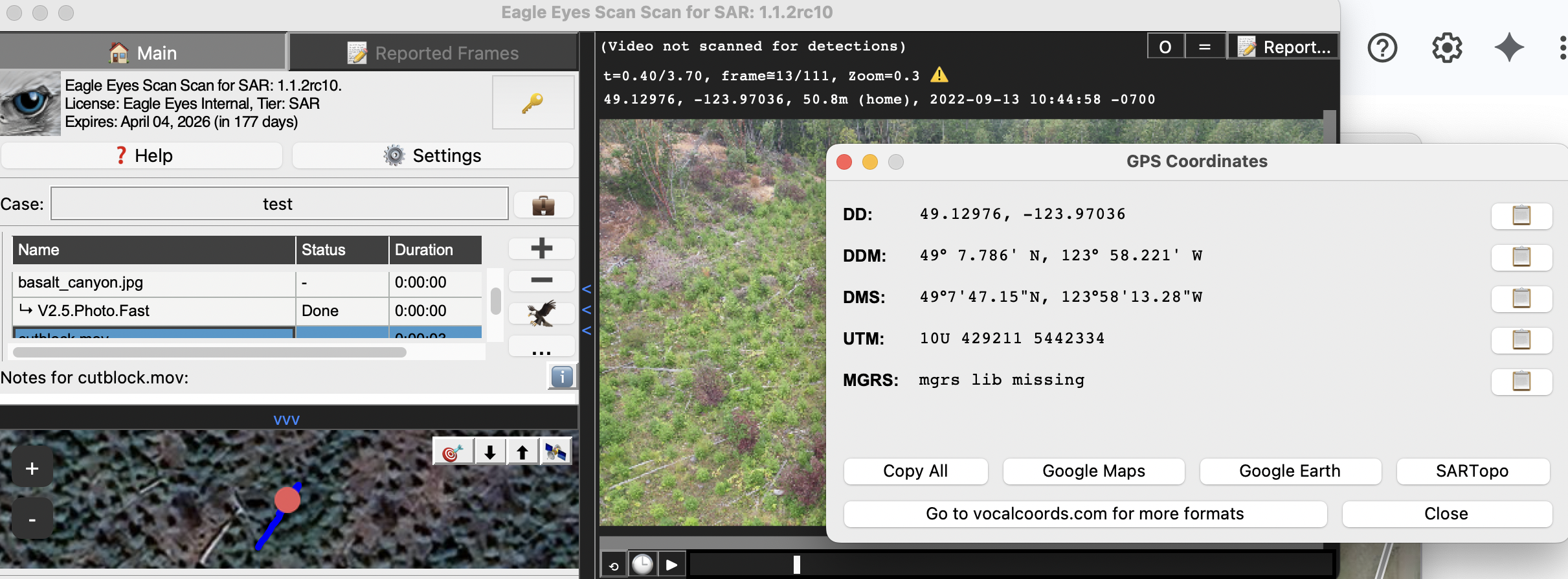This screenshot has width=1568, height=579.
Task: Open coordinates in Google Maps
Action: tap(1093, 471)
